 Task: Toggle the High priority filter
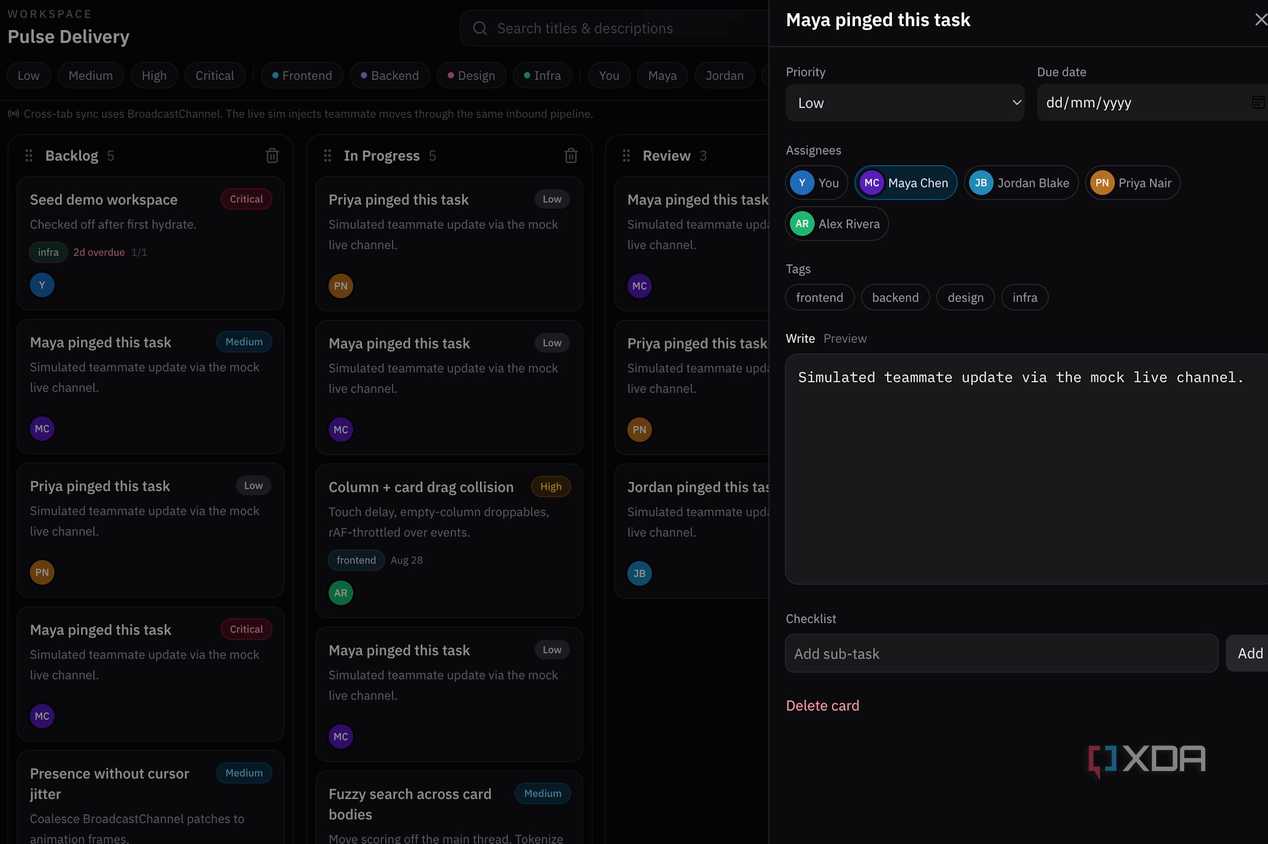coord(154,75)
